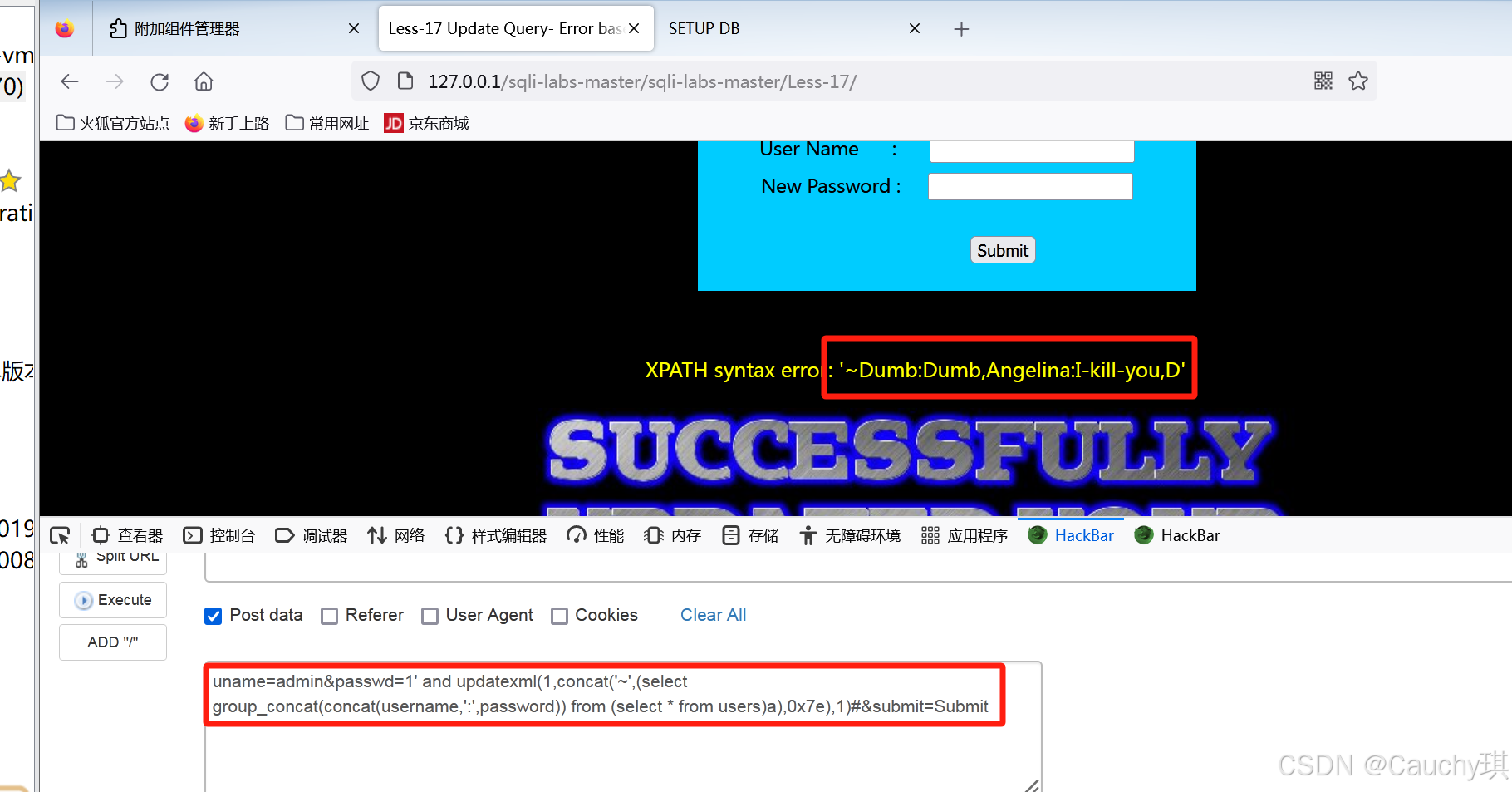
Task: Enable the Referer checkbox
Action: coord(330,616)
